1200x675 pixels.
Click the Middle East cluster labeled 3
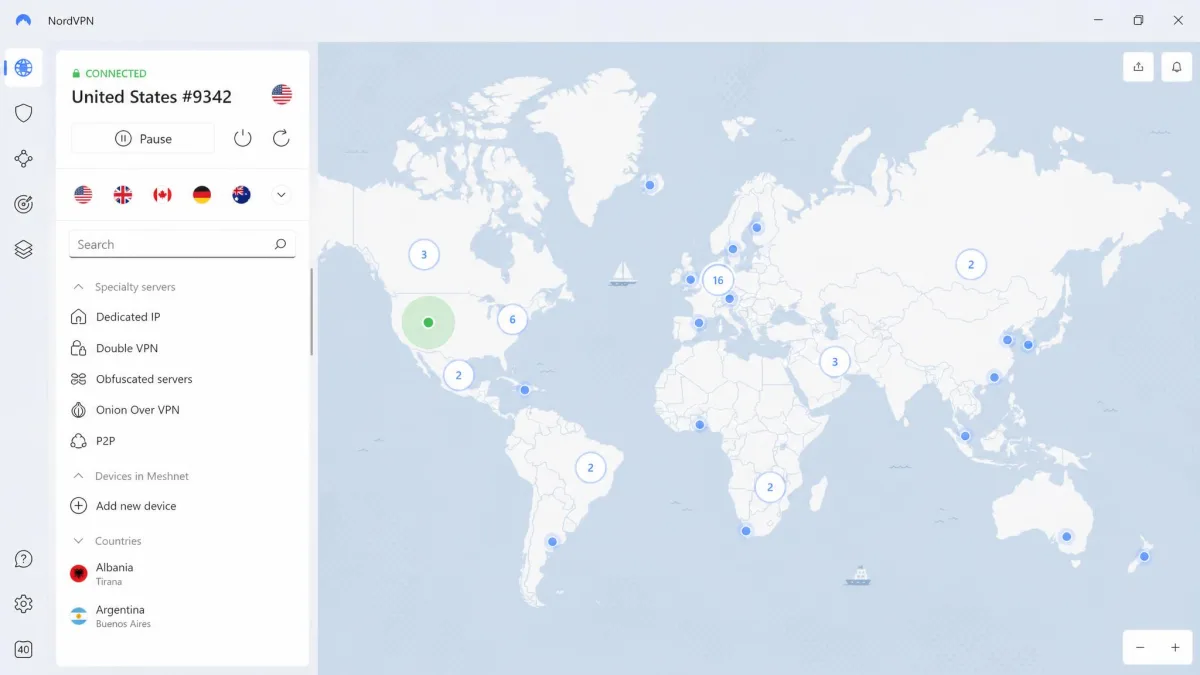835,362
